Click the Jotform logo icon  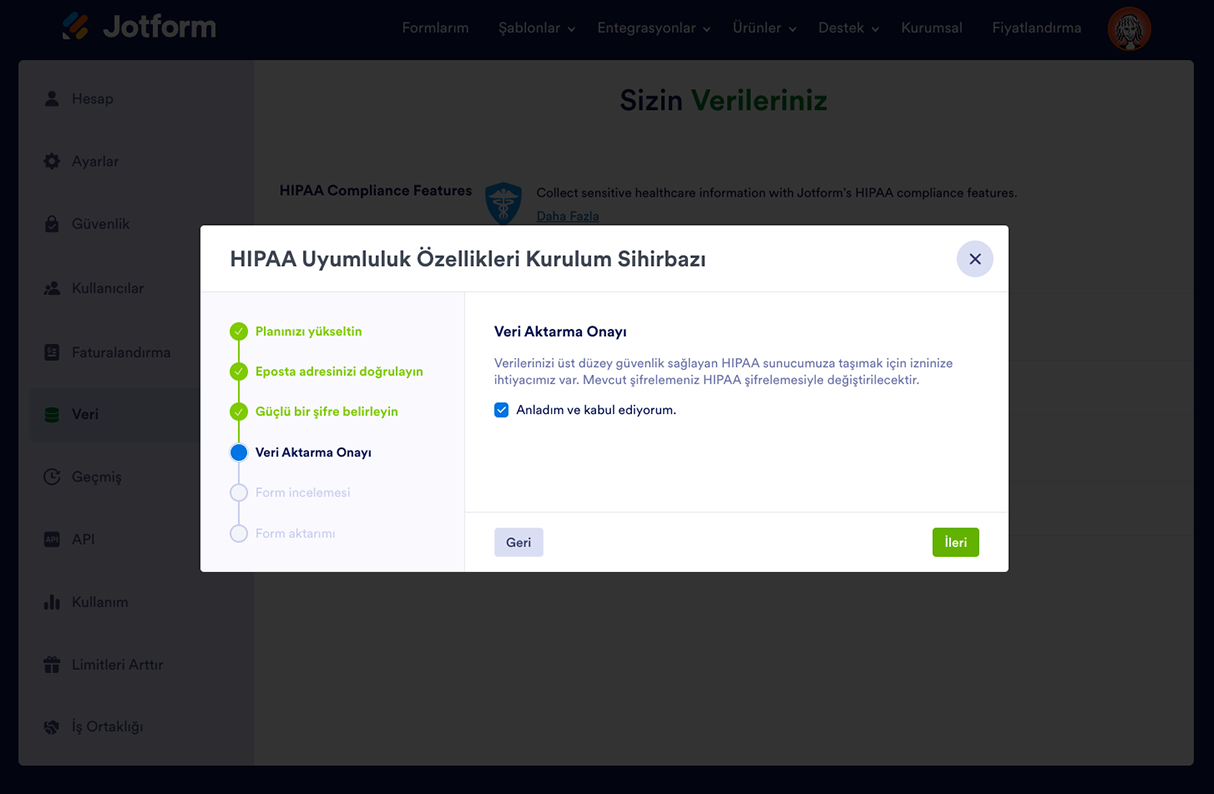point(75,26)
